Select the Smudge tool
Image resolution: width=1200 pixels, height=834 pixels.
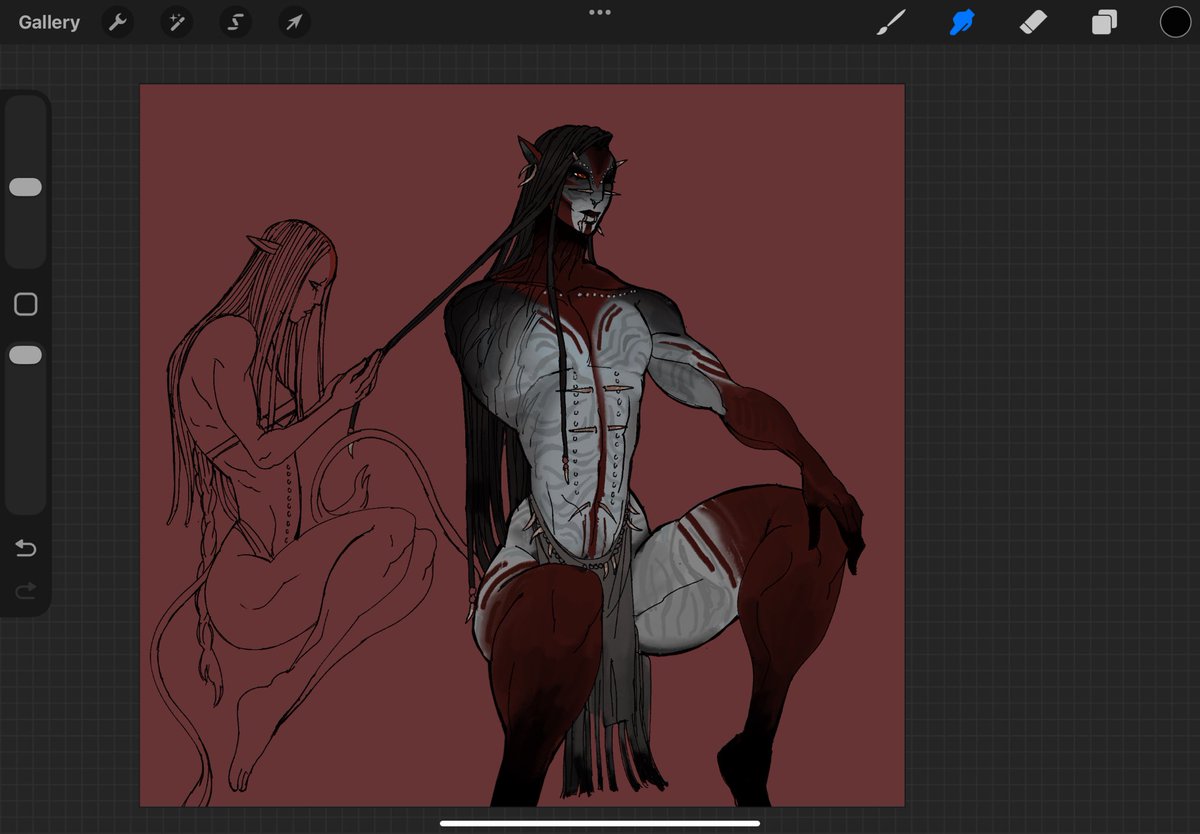tap(962, 22)
